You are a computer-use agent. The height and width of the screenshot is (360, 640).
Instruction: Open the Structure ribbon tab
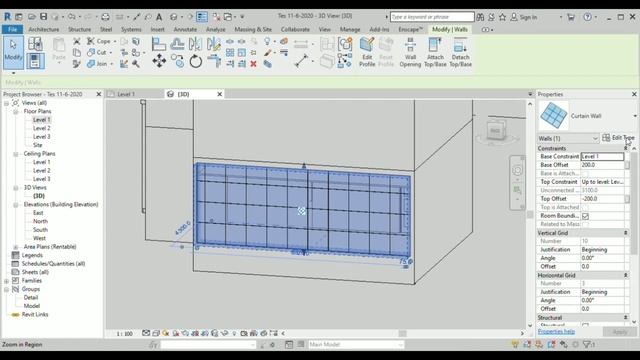tap(79, 29)
